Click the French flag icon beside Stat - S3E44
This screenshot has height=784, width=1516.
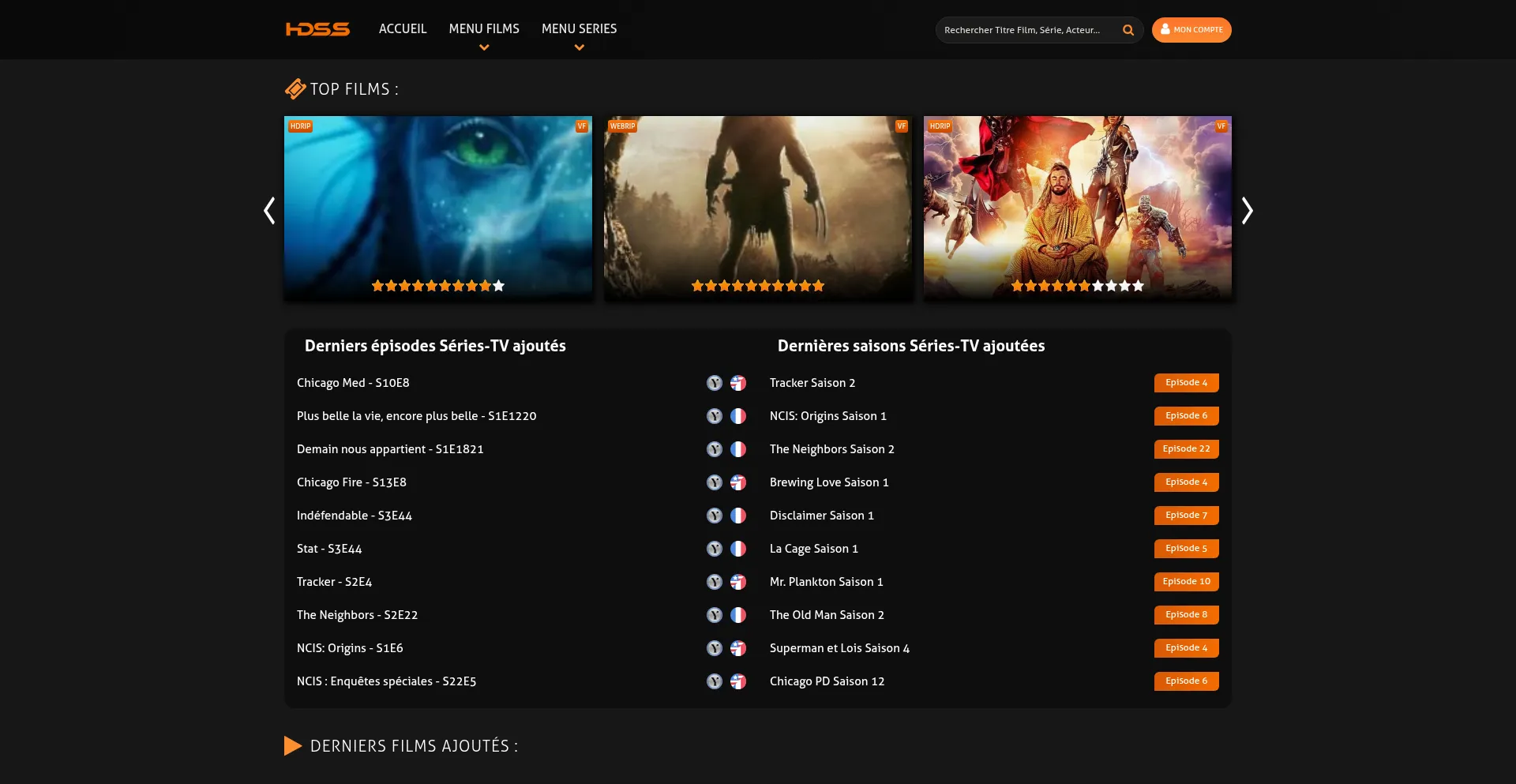point(738,549)
